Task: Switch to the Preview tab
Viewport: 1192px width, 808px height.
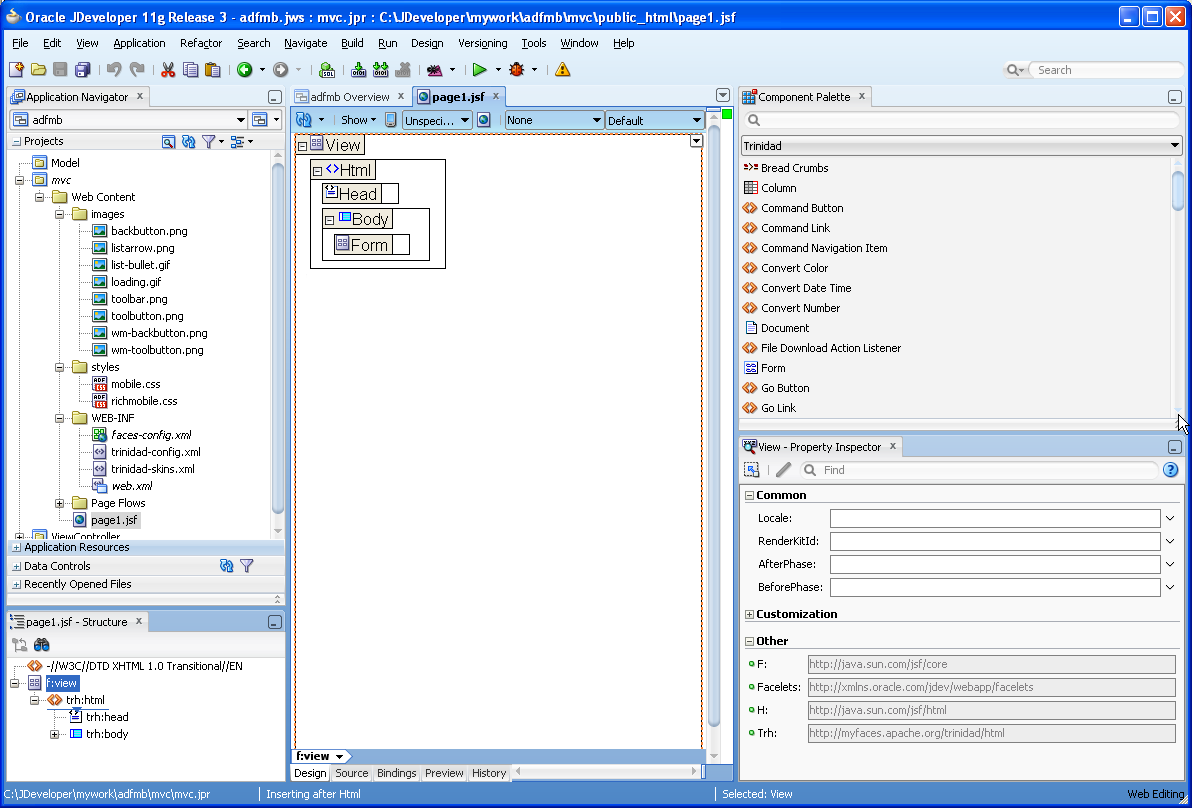Action: (x=444, y=773)
